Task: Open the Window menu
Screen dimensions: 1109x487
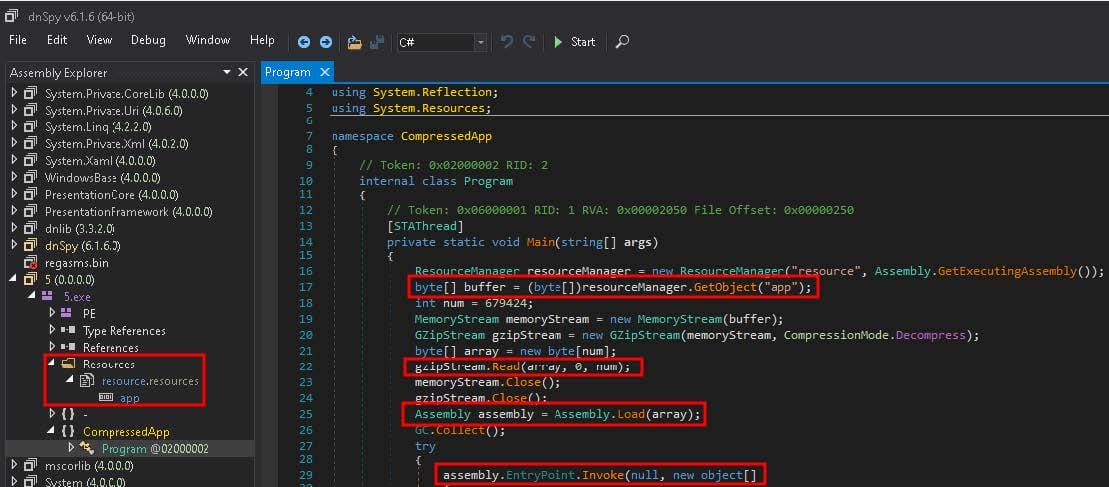Action: click(208, 40)
